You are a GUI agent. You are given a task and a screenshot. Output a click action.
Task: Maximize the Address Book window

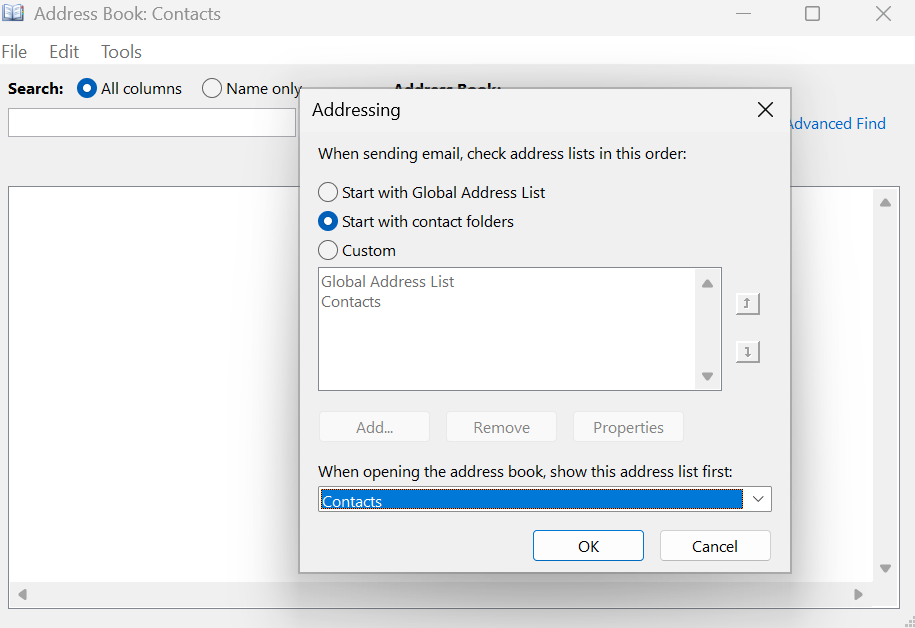pyautogui.click(x=812, y=13)
